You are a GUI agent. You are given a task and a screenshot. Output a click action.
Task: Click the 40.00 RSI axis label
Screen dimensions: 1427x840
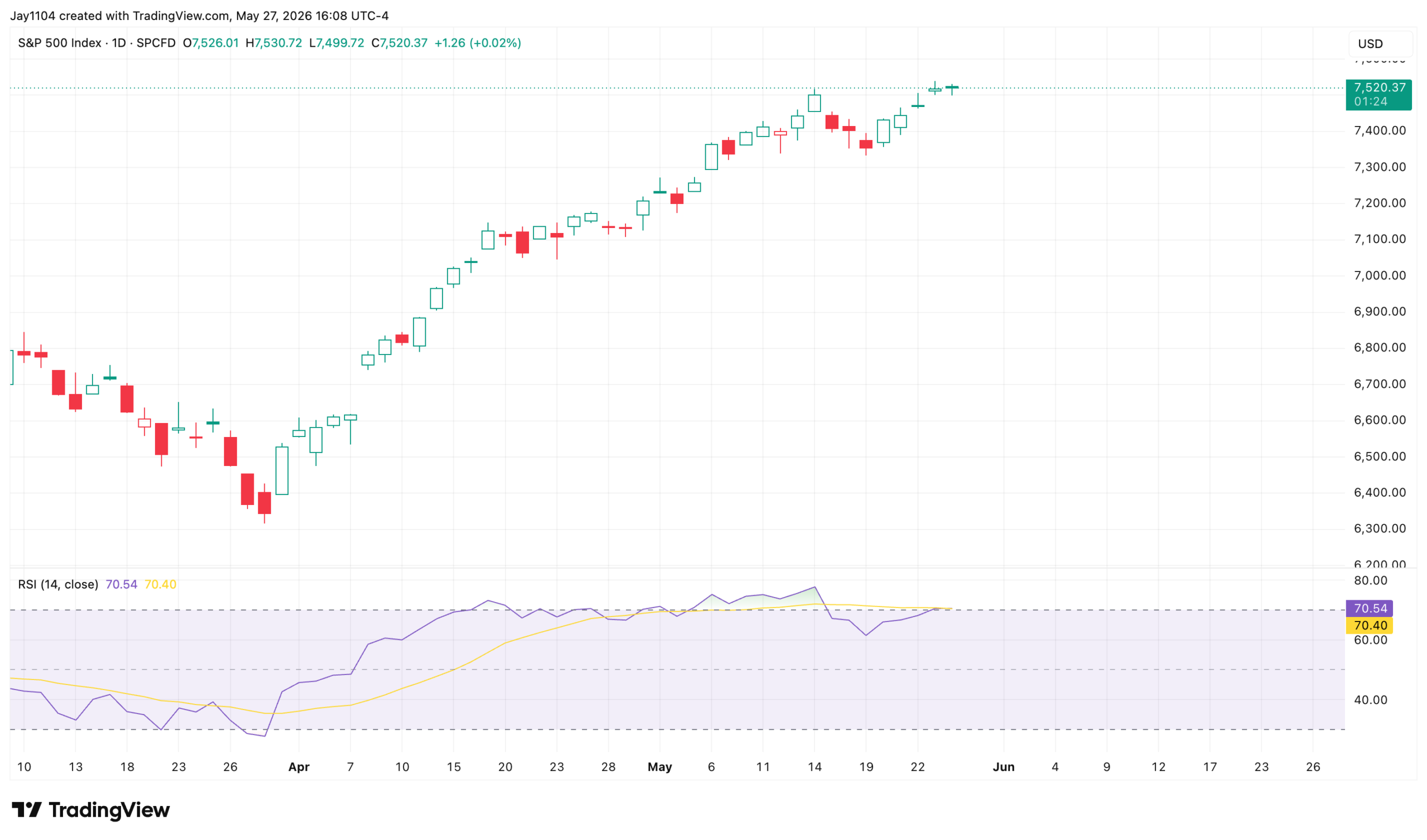tap(1370, 700)
